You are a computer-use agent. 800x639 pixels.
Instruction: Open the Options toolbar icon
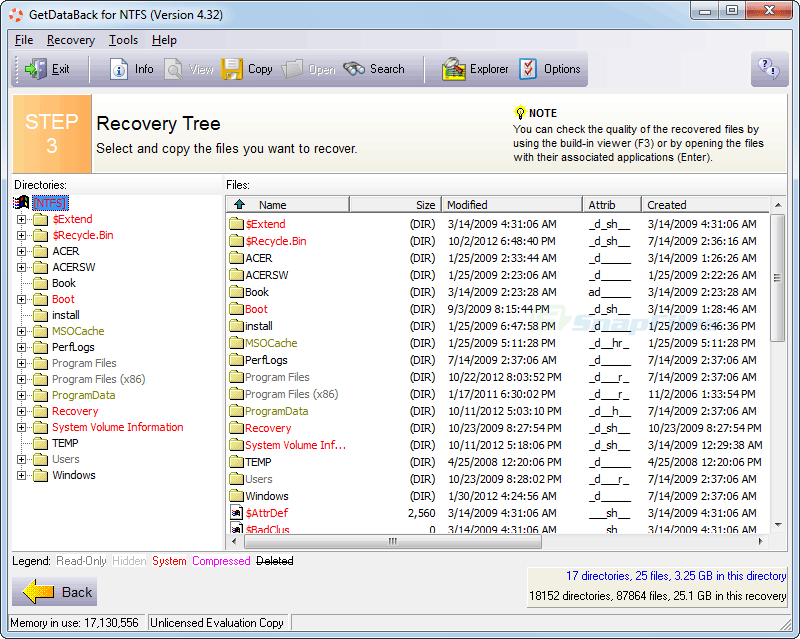coord(527,69)
